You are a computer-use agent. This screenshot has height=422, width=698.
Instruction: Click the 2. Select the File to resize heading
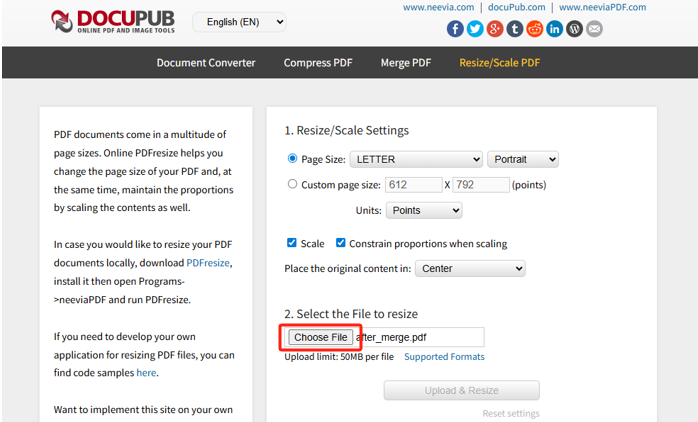click(x=351, y=314)
